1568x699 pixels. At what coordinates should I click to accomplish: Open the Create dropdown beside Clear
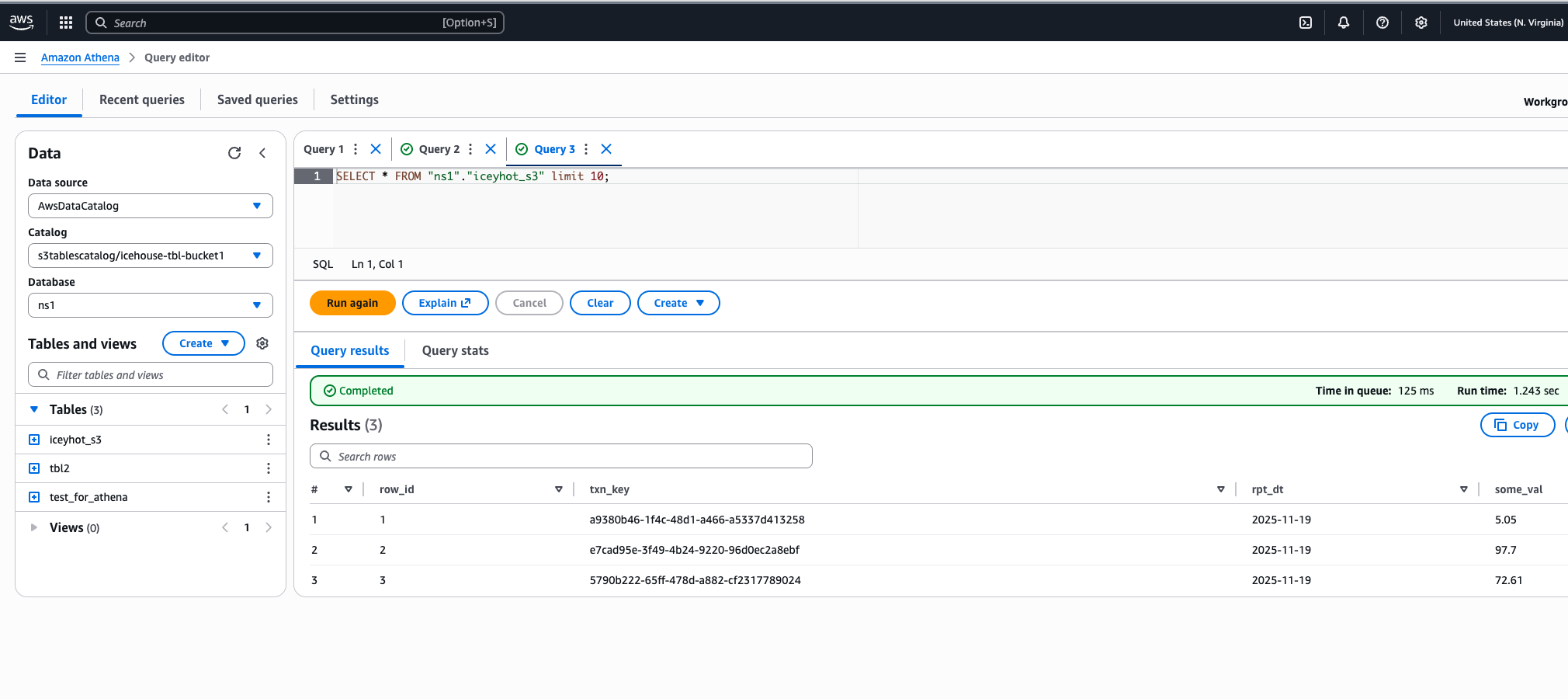click(678, 303)
